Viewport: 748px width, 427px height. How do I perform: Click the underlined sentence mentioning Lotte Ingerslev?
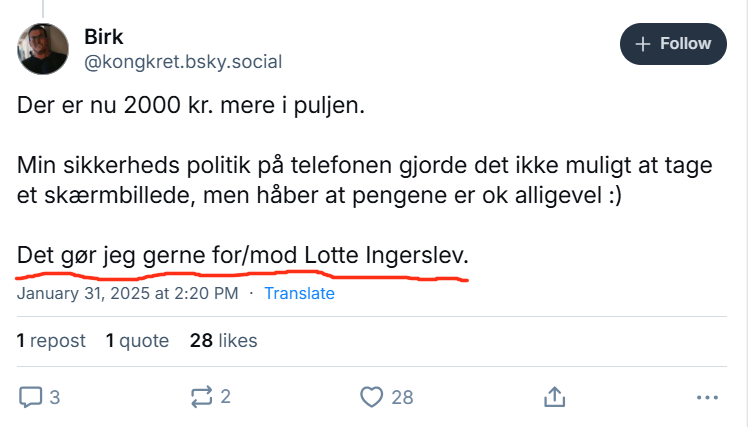(x=242, y=257)
